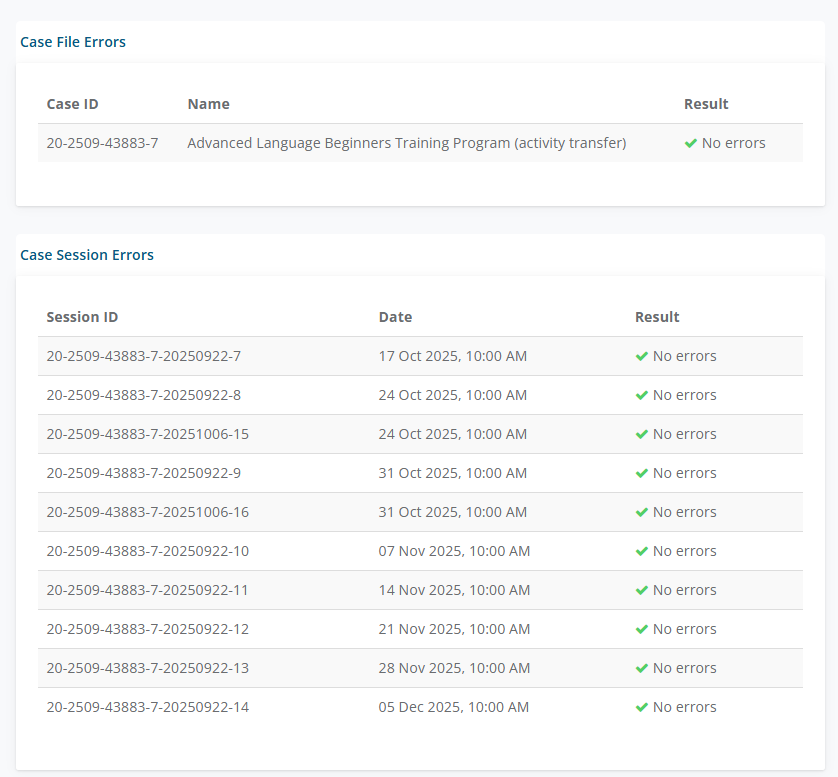Select the Case File Errors heading
This screenshot has height=777, width=838.
click(x=73, y=42)
